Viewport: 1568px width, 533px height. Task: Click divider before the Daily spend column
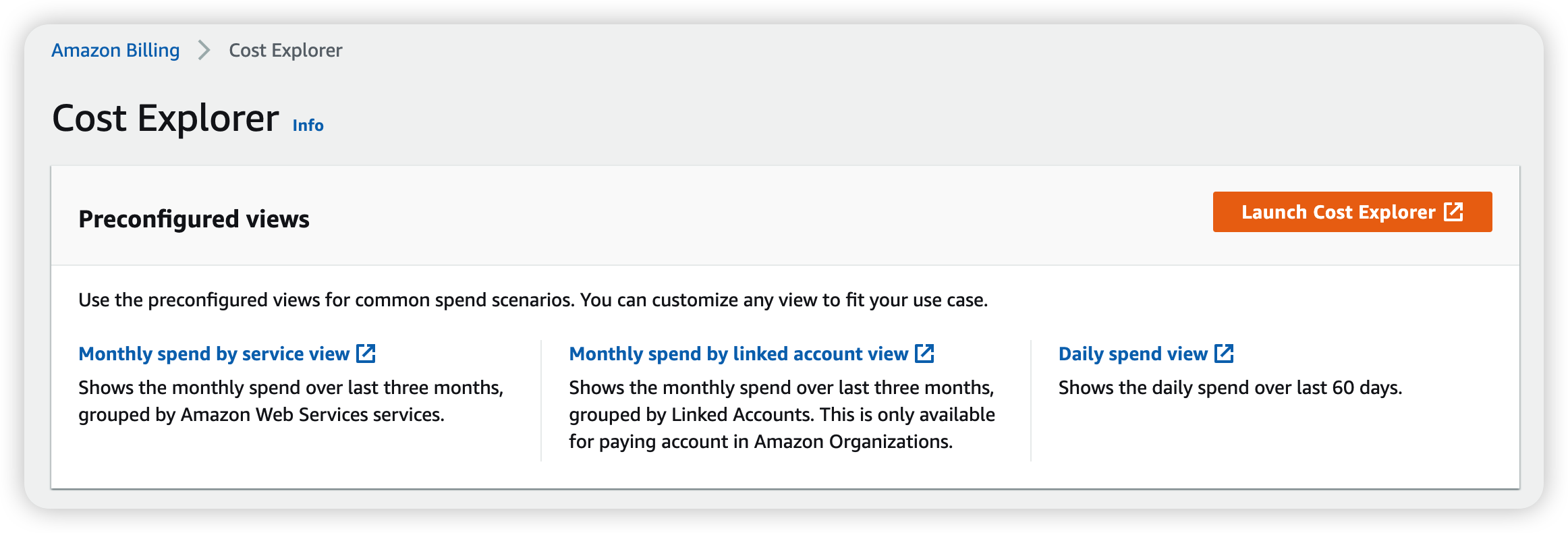coord(1031,401)
